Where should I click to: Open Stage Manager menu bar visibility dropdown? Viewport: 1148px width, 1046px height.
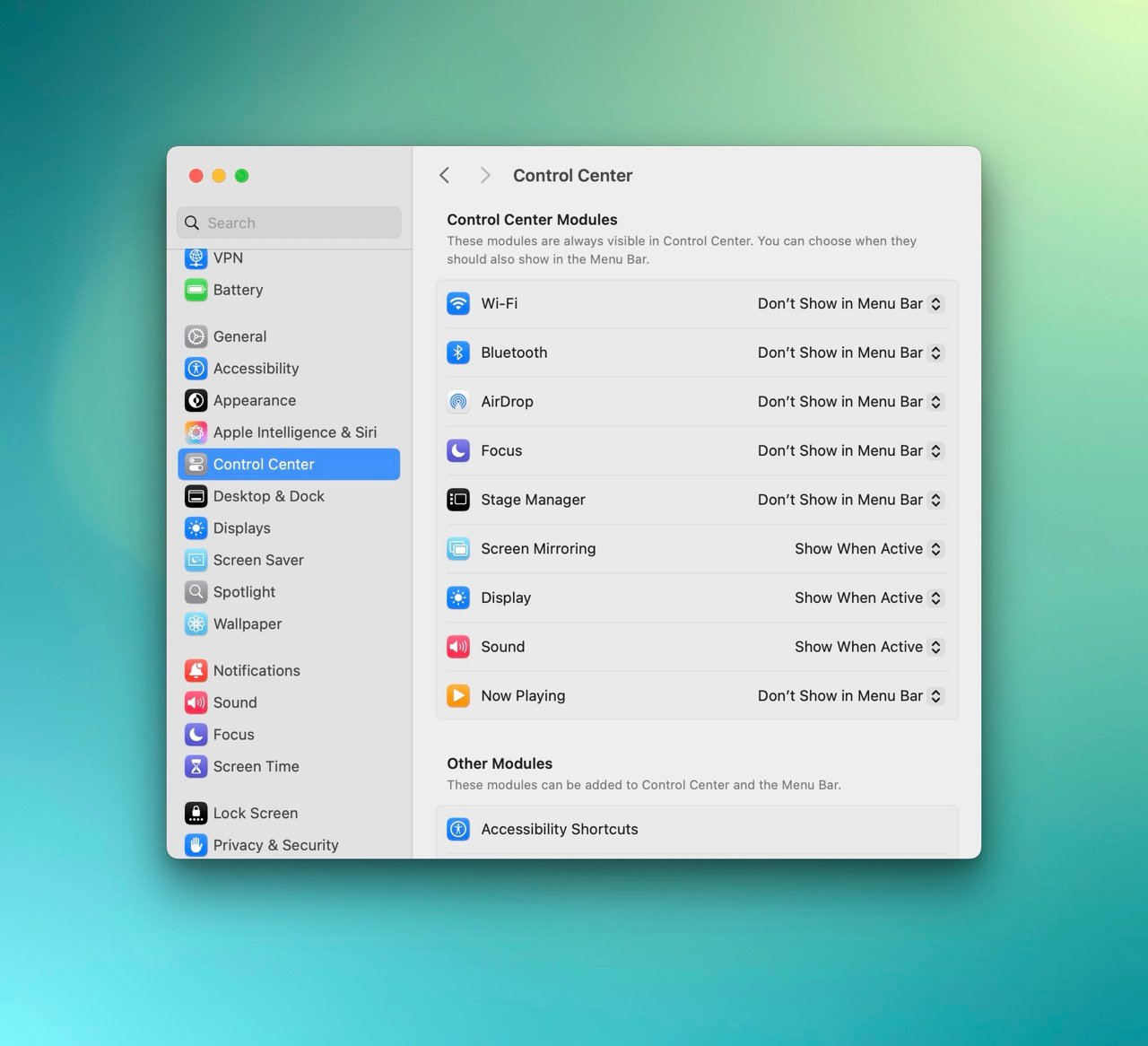pos(850,500)
